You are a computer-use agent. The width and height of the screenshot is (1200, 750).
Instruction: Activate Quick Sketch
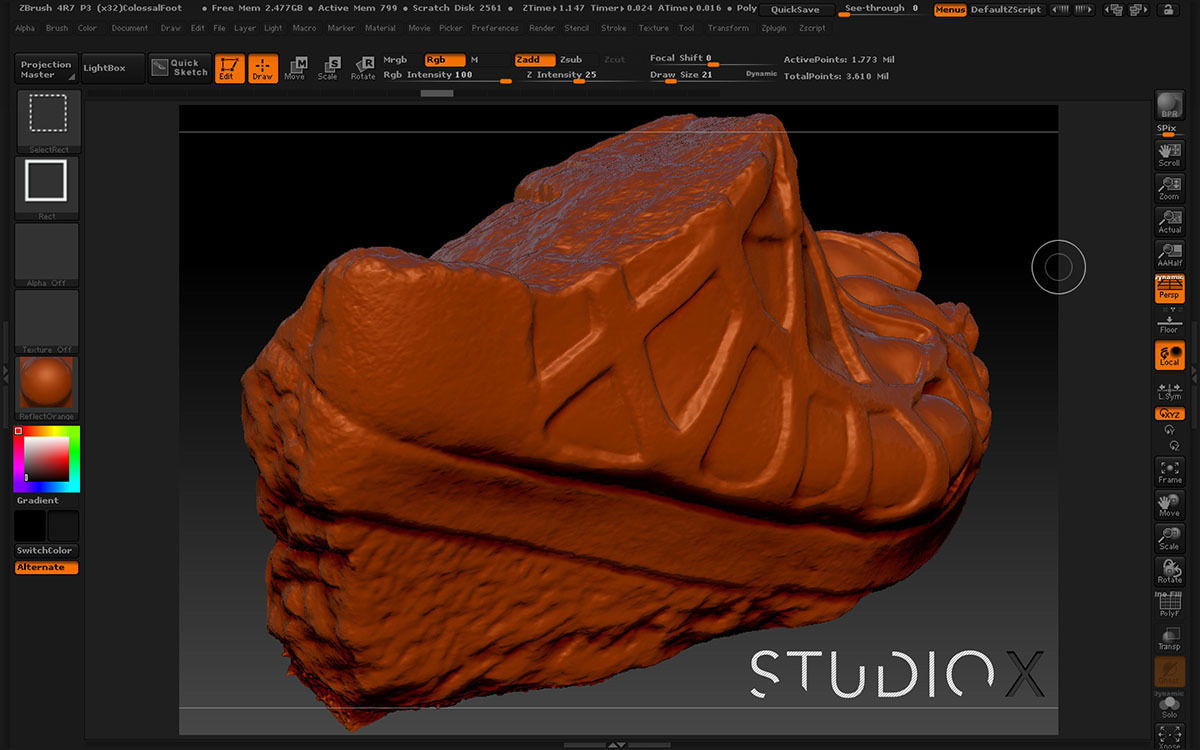pyautogui.click(x=180, y=68)
